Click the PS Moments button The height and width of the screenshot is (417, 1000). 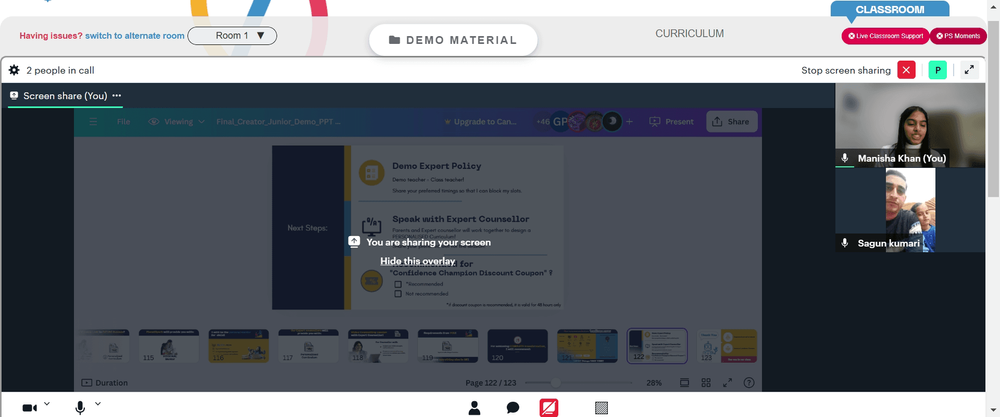coord(958,36)
